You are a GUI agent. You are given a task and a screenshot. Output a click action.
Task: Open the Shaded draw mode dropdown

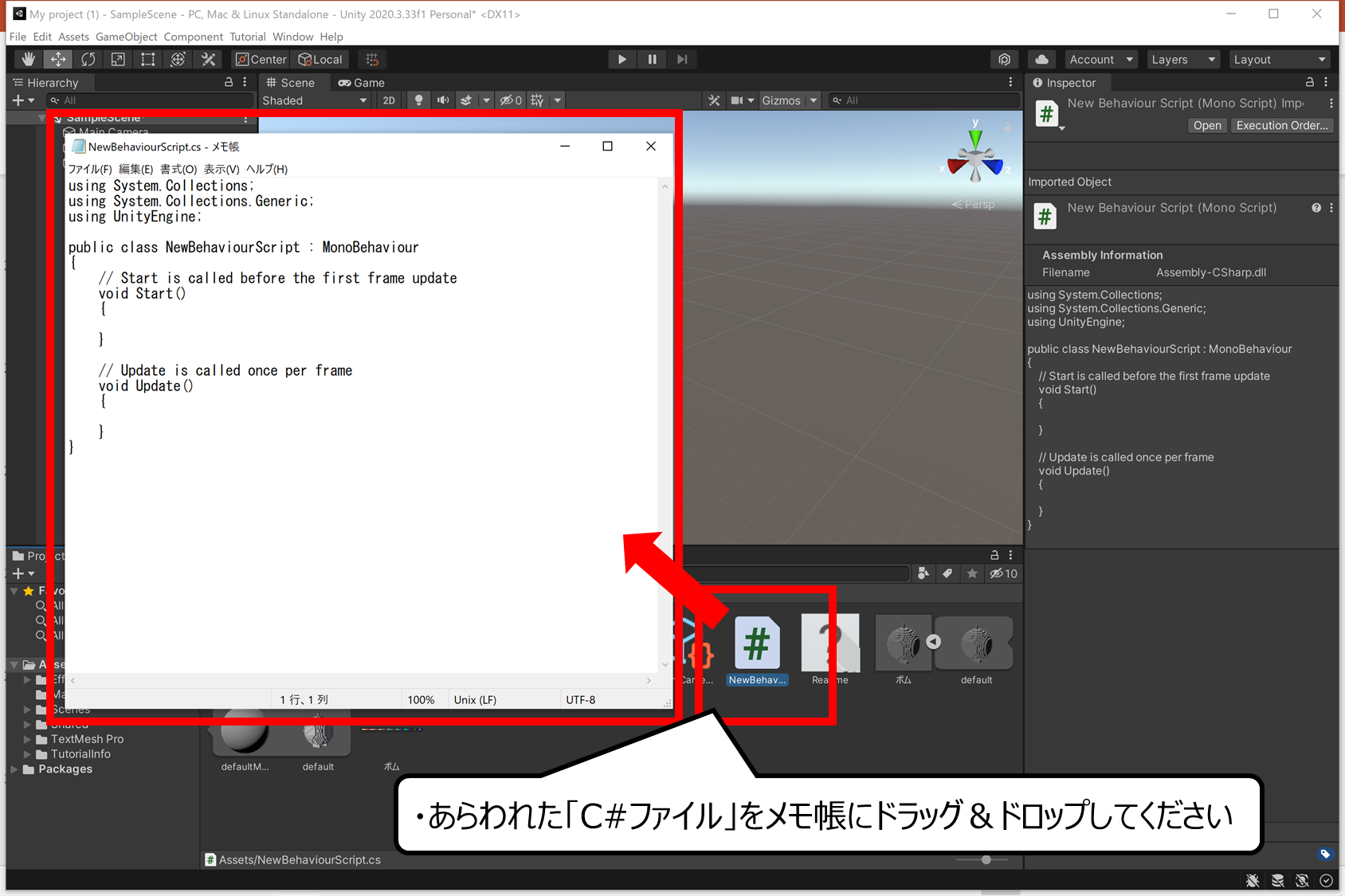315,100
